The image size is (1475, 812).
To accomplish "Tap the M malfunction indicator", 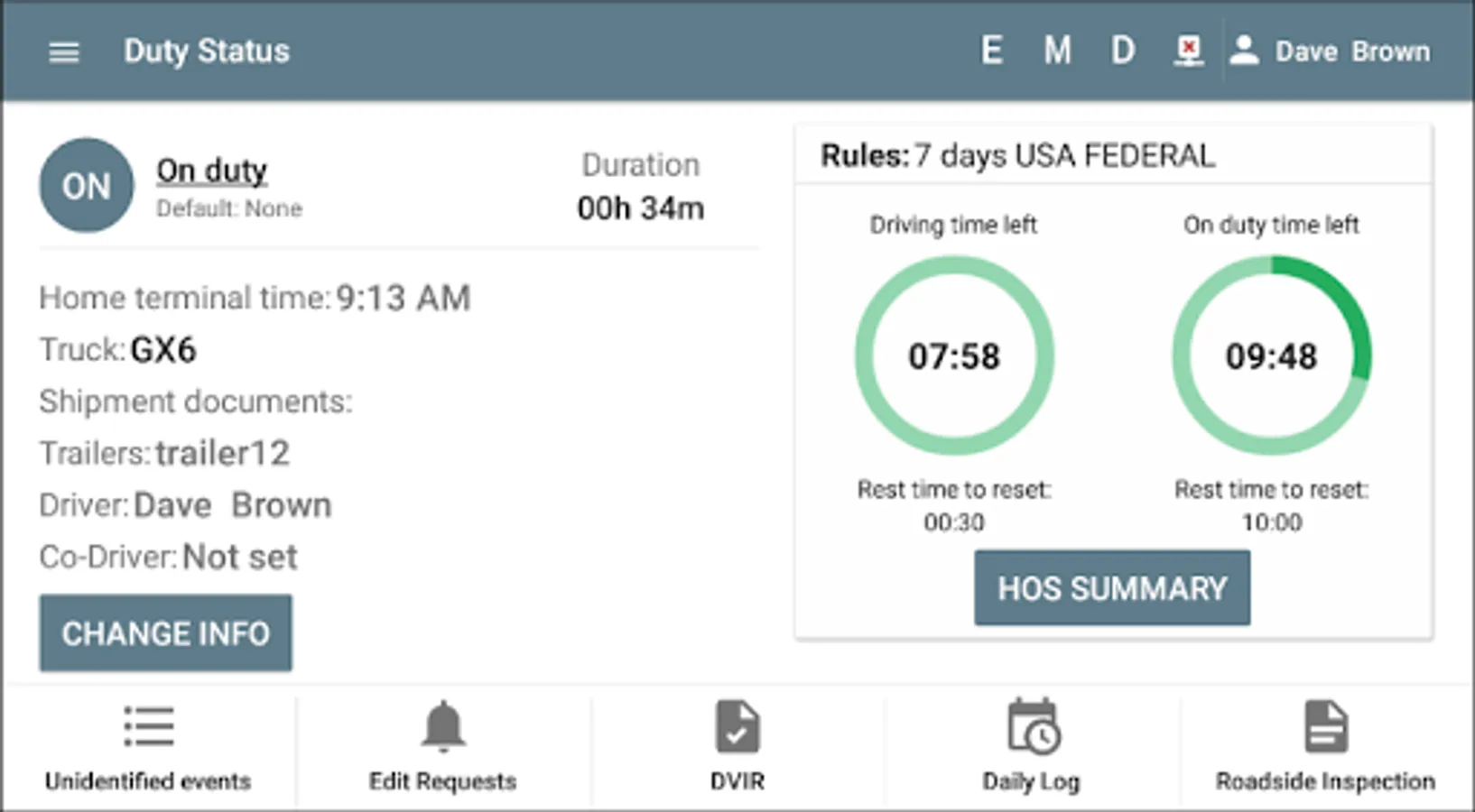I will pyautogui.click(x=1057, y=51).
